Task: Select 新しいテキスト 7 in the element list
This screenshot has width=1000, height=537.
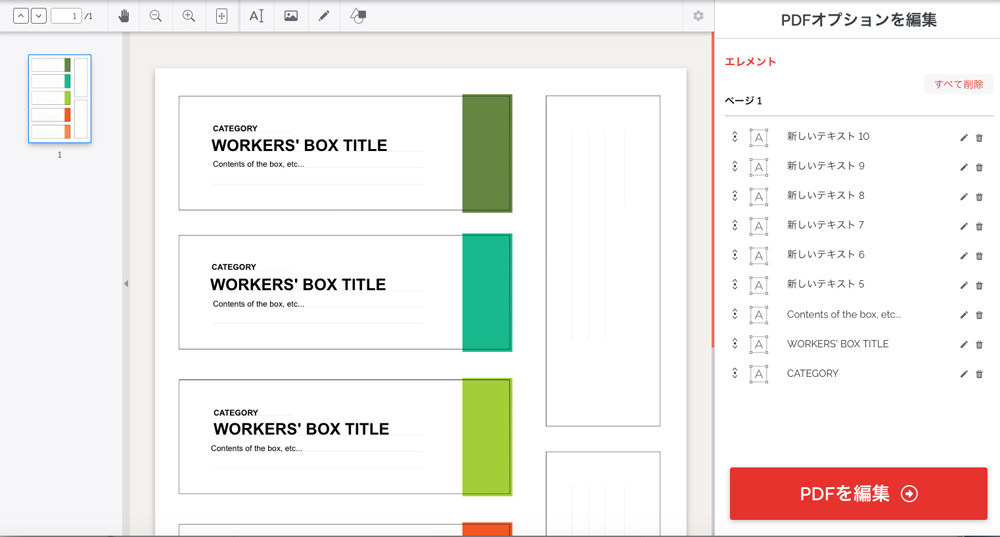Action: click(x=825, y=225)
